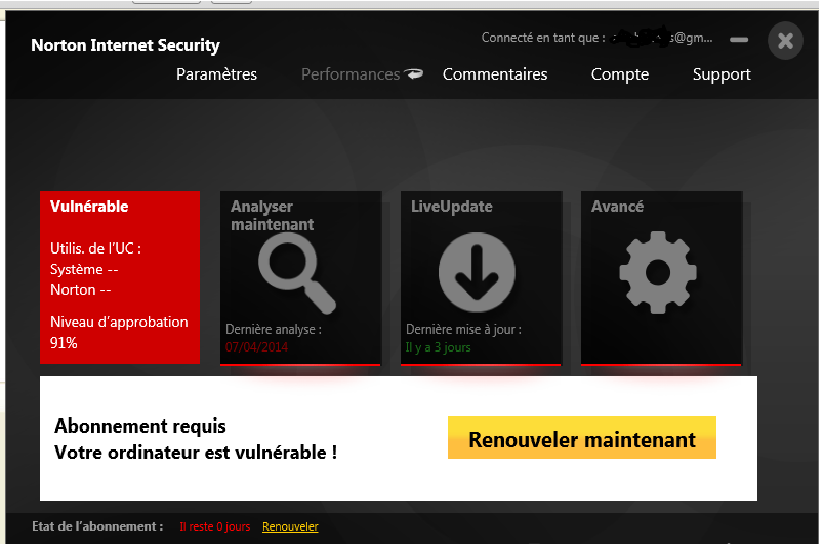Open the Commentaires menu

[495, 75]
